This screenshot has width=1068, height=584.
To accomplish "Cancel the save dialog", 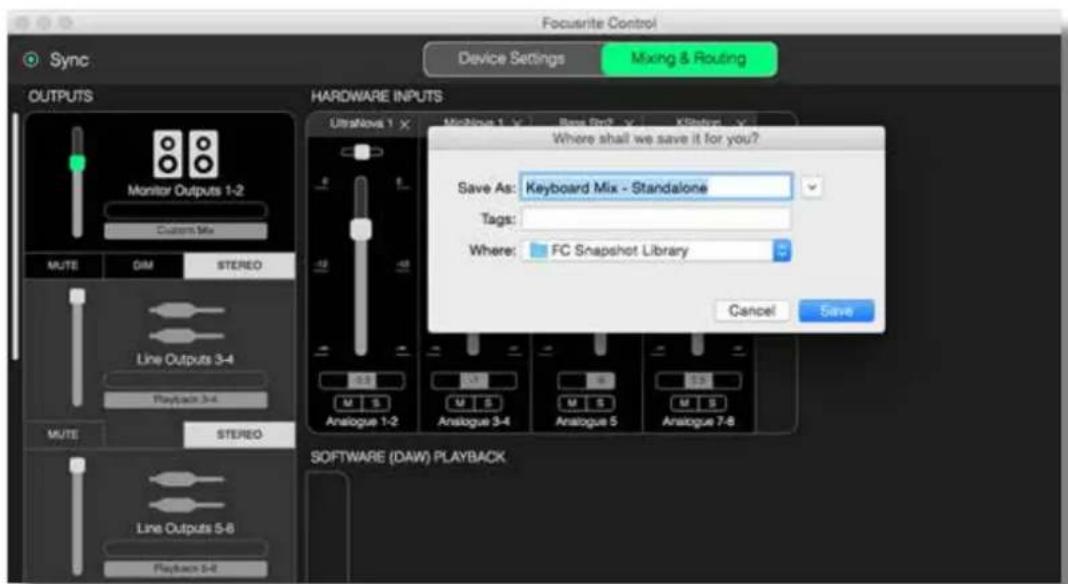I will [x=751, y=311].
